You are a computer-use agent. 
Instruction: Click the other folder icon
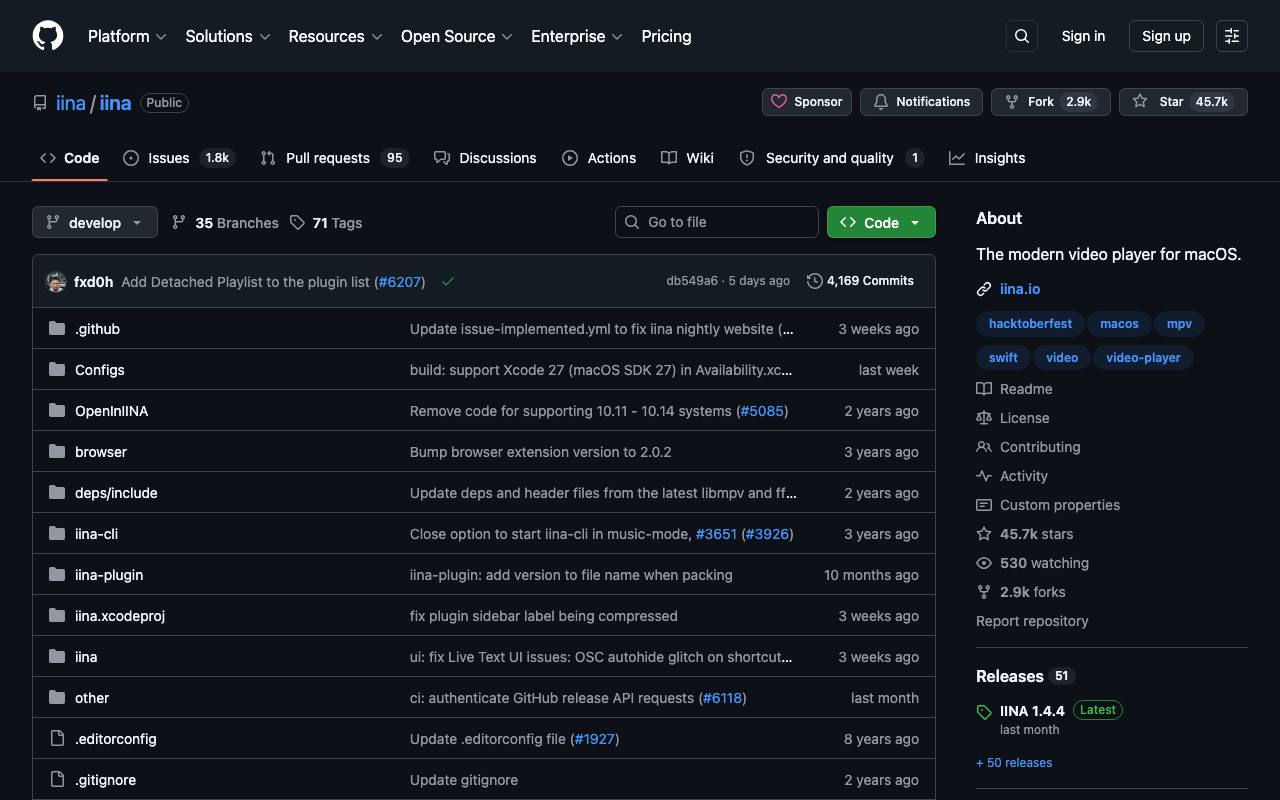point(57,698)
